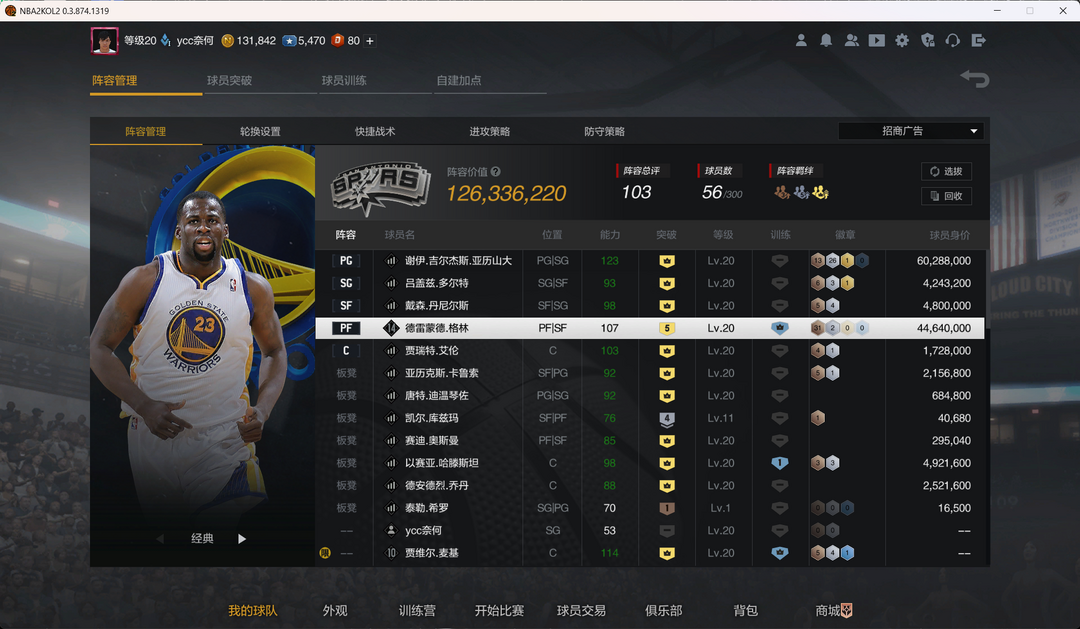Click the 选拔 button
This screenshot has width=1080, height=629.
(x=946, y=171)
